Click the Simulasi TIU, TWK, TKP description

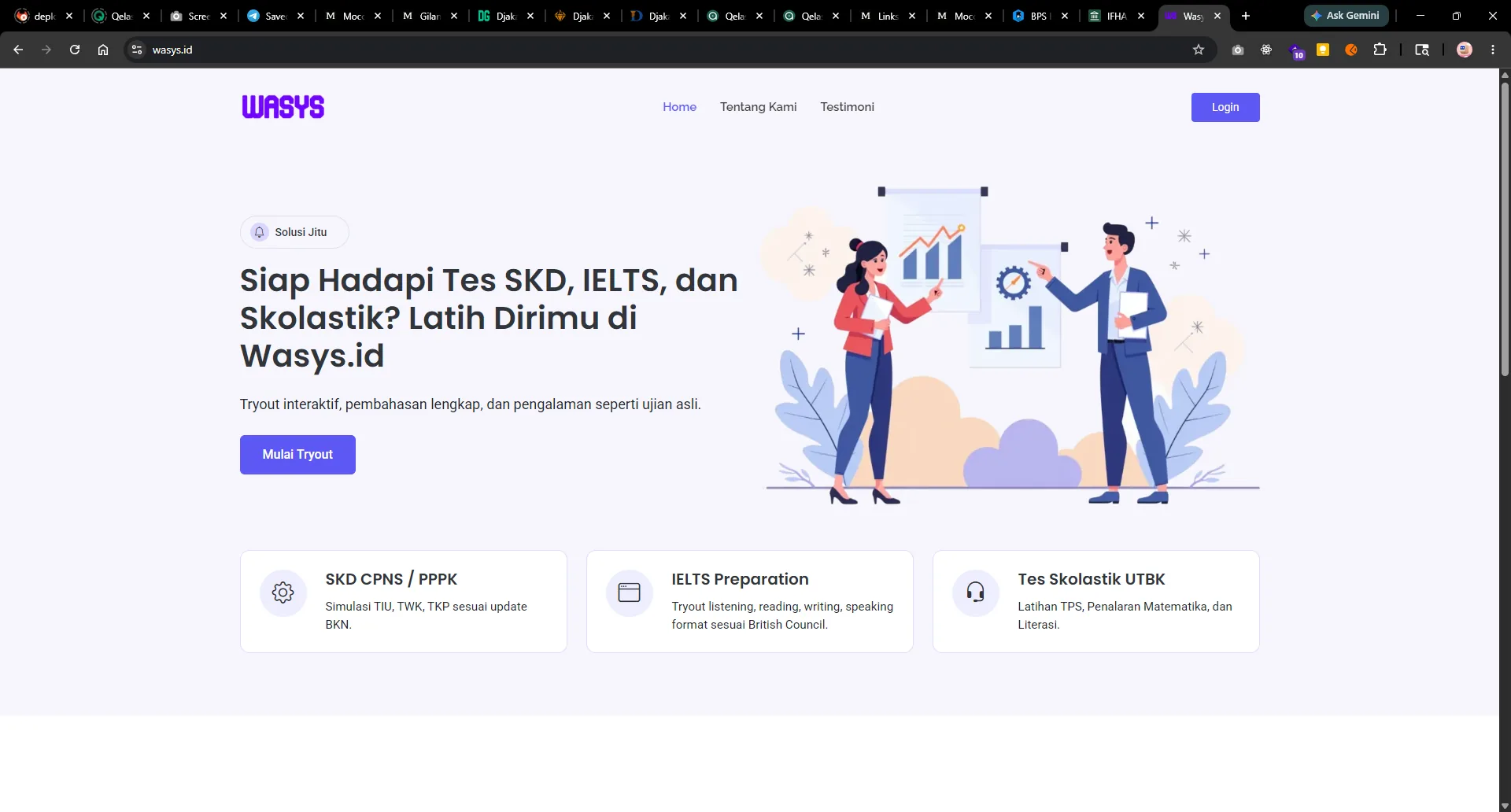tap(426, 615)
